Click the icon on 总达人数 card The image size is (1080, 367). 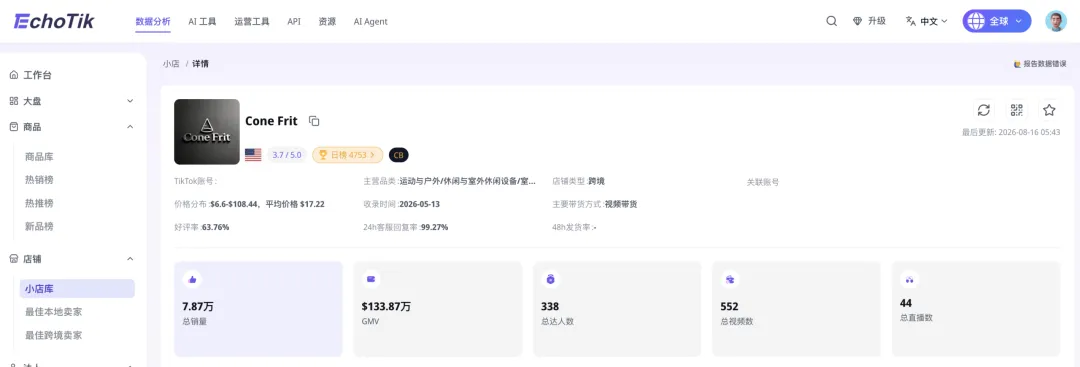550,279
